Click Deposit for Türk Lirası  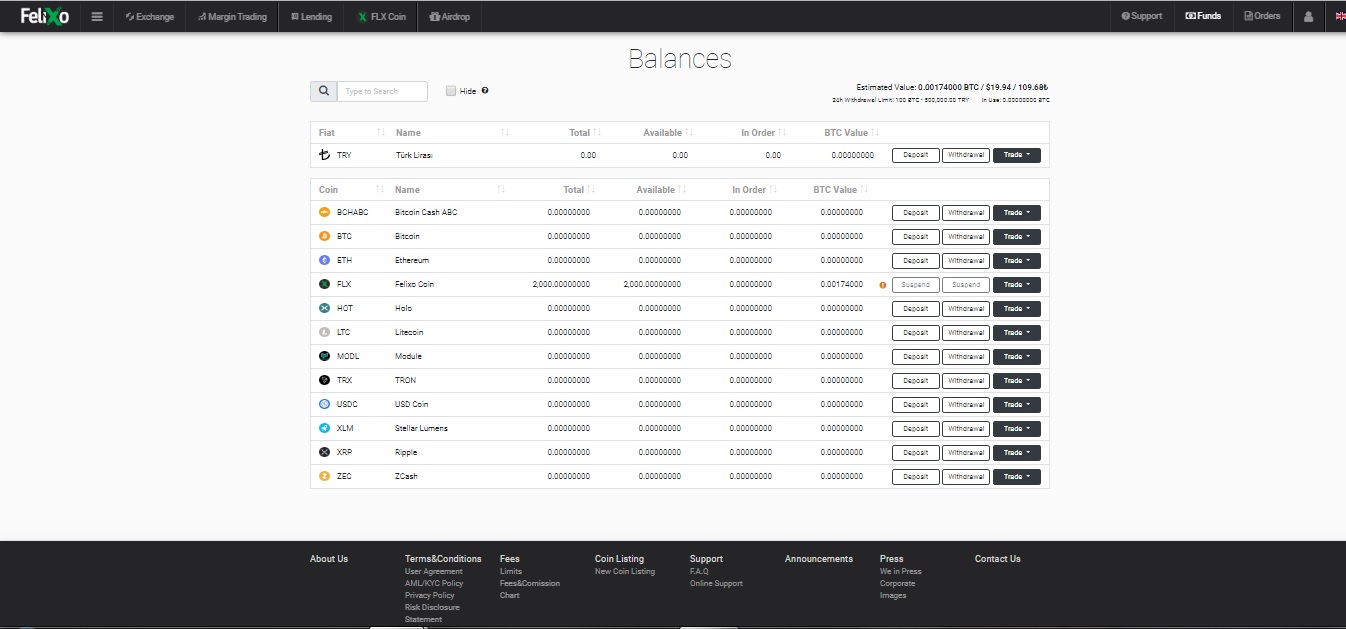916,155
